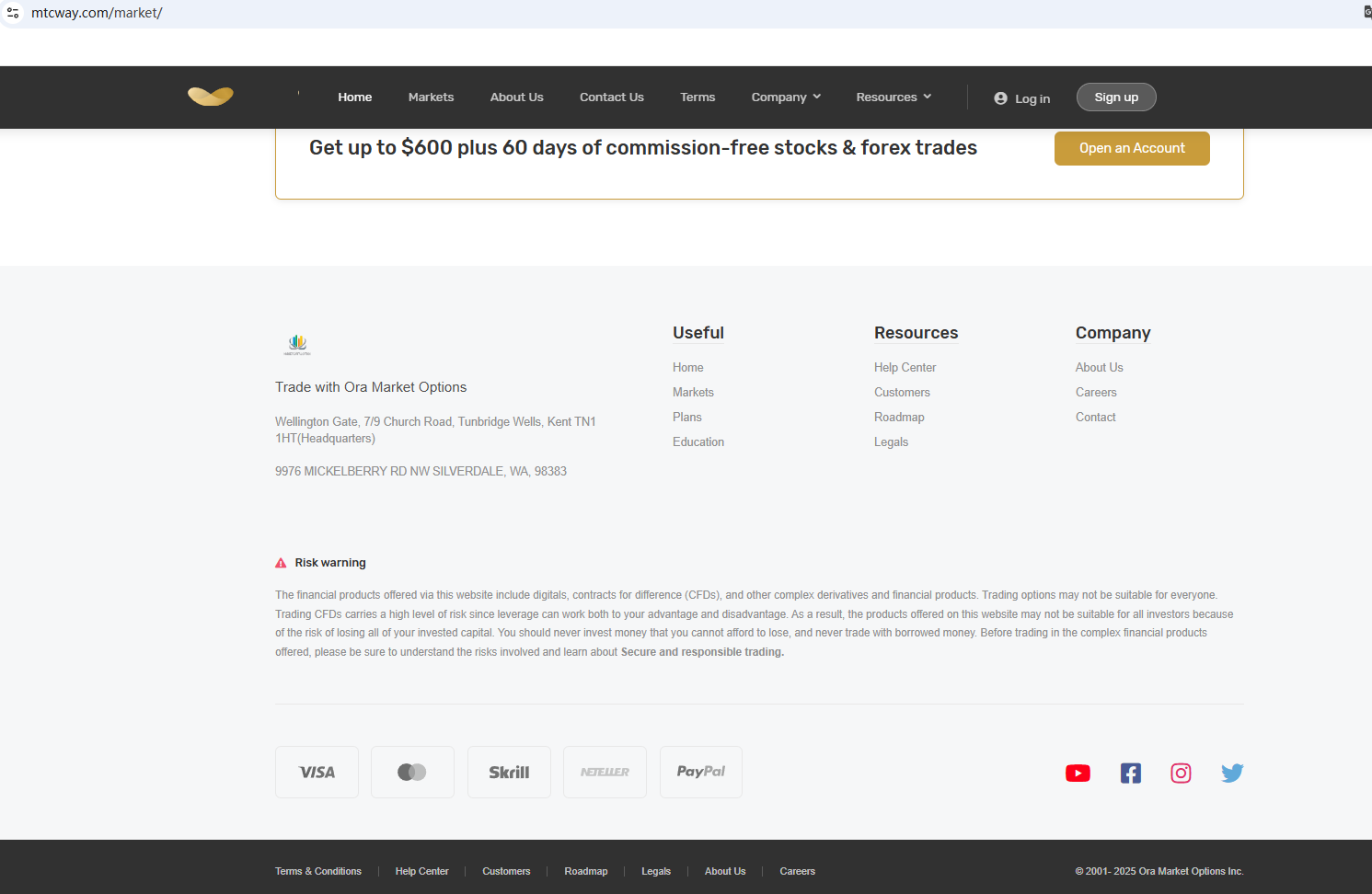Image resolution: width=1372 pixels, height=894 pixels.
Task: Expand the Resources dropdown menu
Action: pyautogui.click(x=894, y=97)
